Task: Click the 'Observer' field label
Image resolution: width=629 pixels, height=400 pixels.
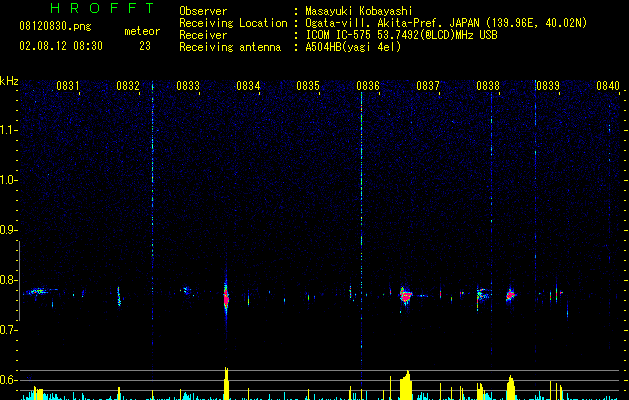Action: click(203, 11)
